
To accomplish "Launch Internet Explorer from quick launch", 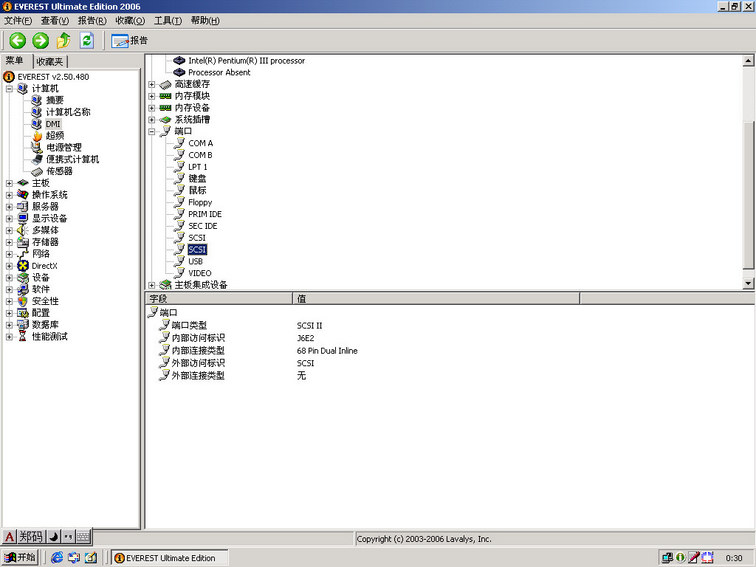I will click(56, 557).
